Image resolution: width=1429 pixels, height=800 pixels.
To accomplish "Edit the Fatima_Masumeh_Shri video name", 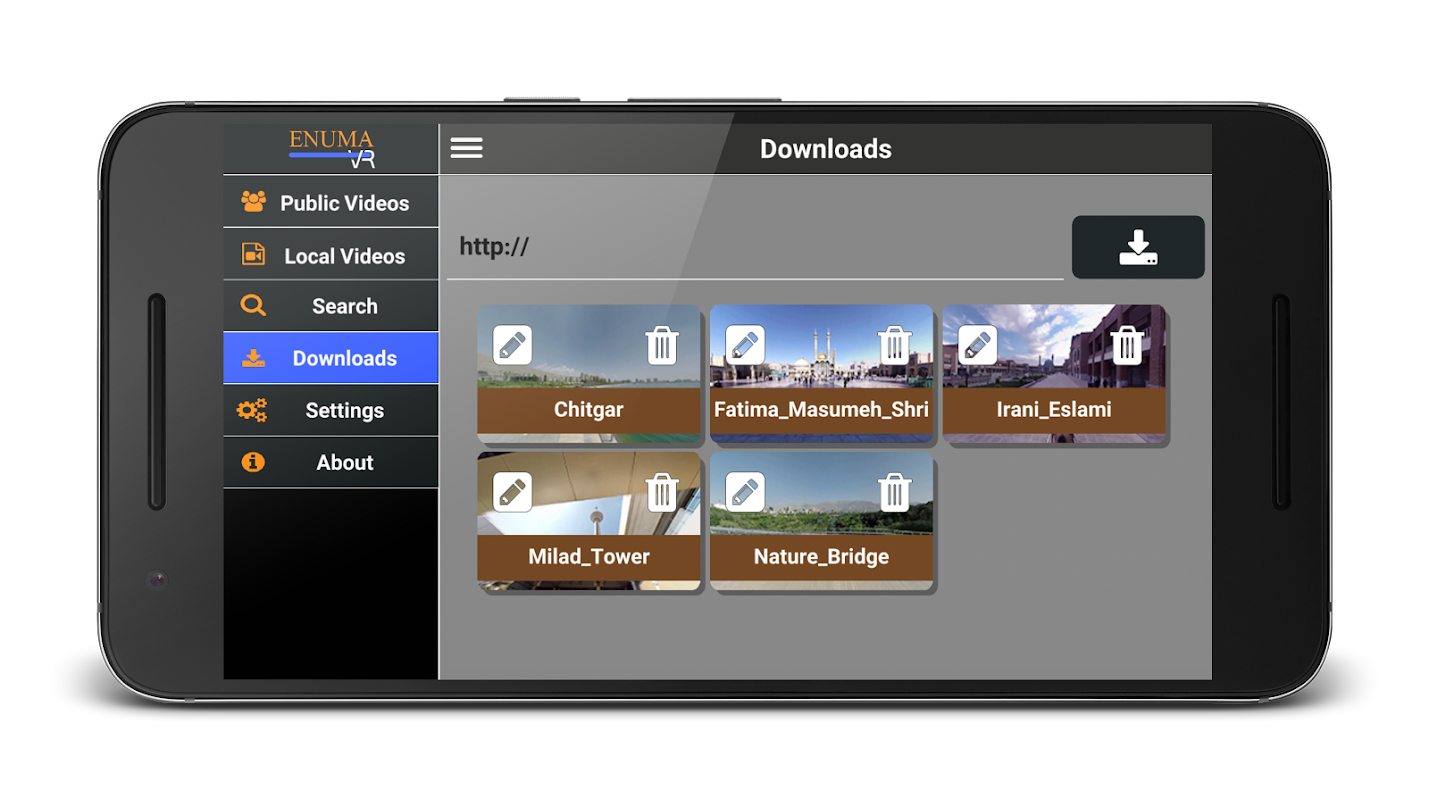I will 744,345.
